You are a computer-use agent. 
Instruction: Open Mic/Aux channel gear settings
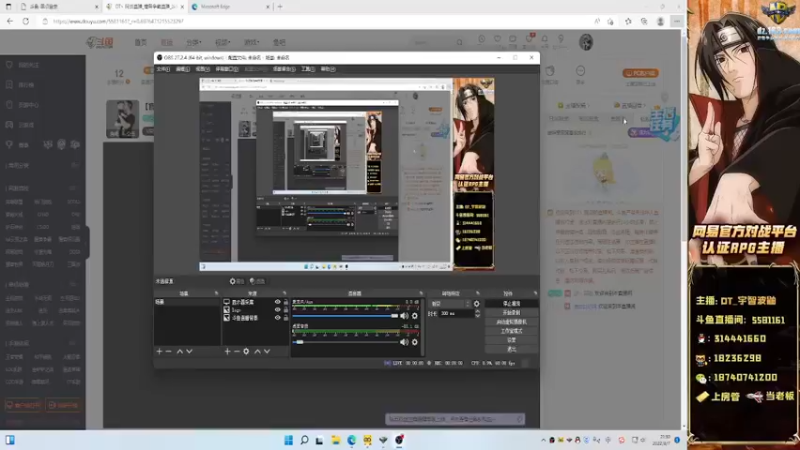pos(415,316)
